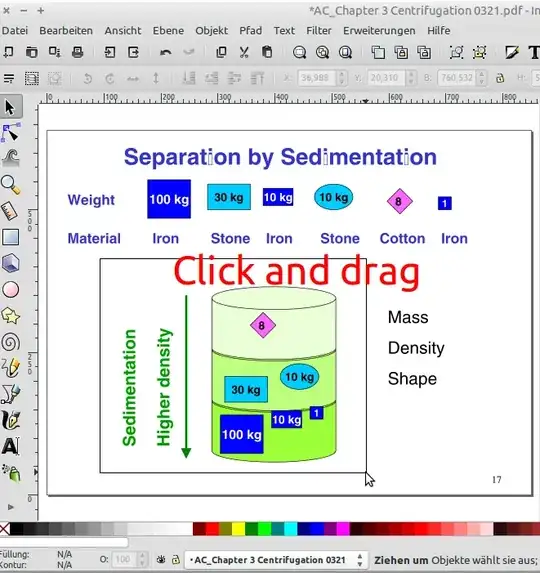
Task: Select the rectangle drawing tool
Action: 11,237
